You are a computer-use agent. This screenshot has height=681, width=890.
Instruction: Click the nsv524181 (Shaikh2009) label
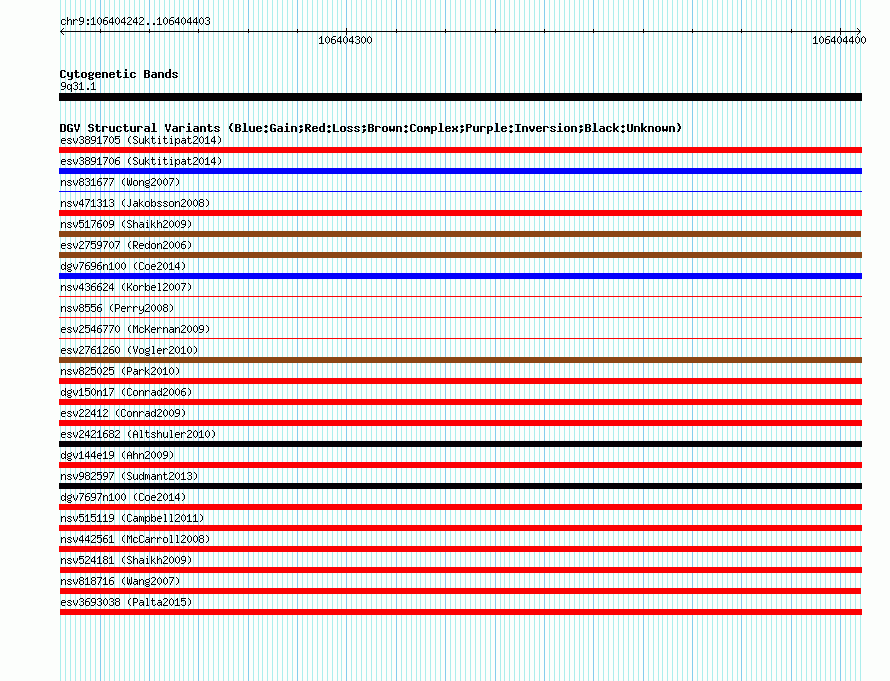126,560
